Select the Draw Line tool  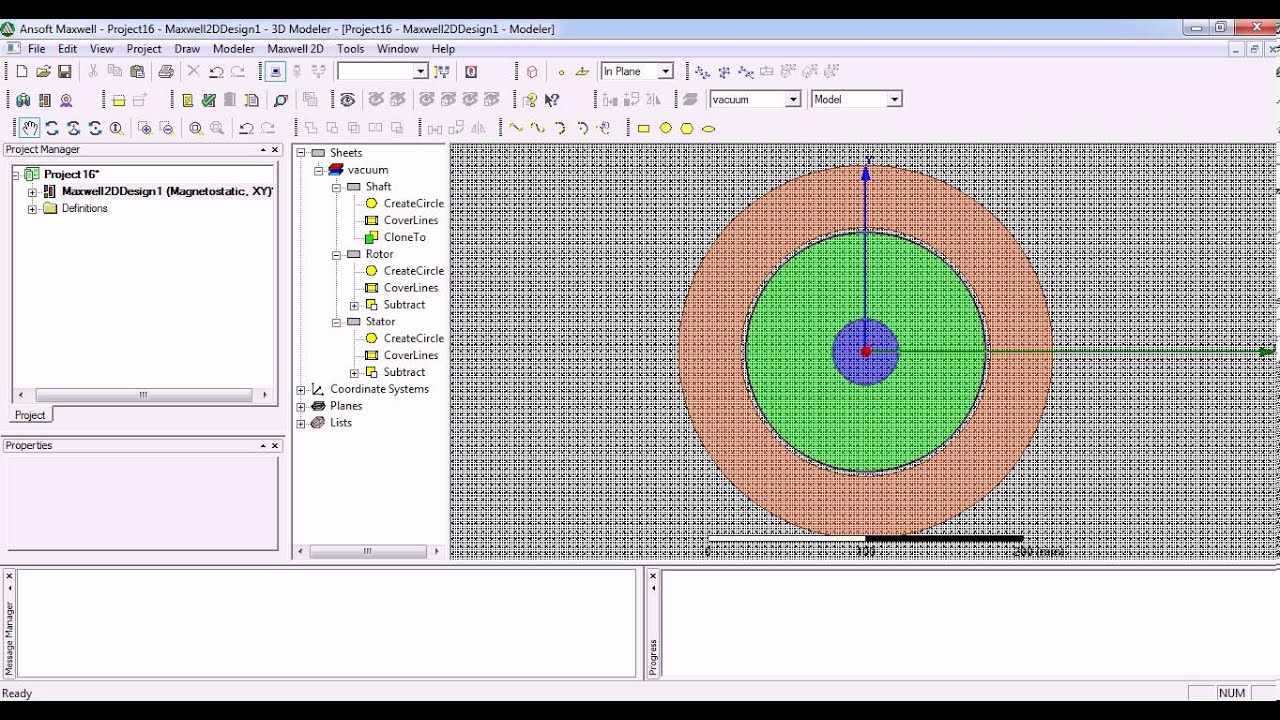tap(516, 128)
